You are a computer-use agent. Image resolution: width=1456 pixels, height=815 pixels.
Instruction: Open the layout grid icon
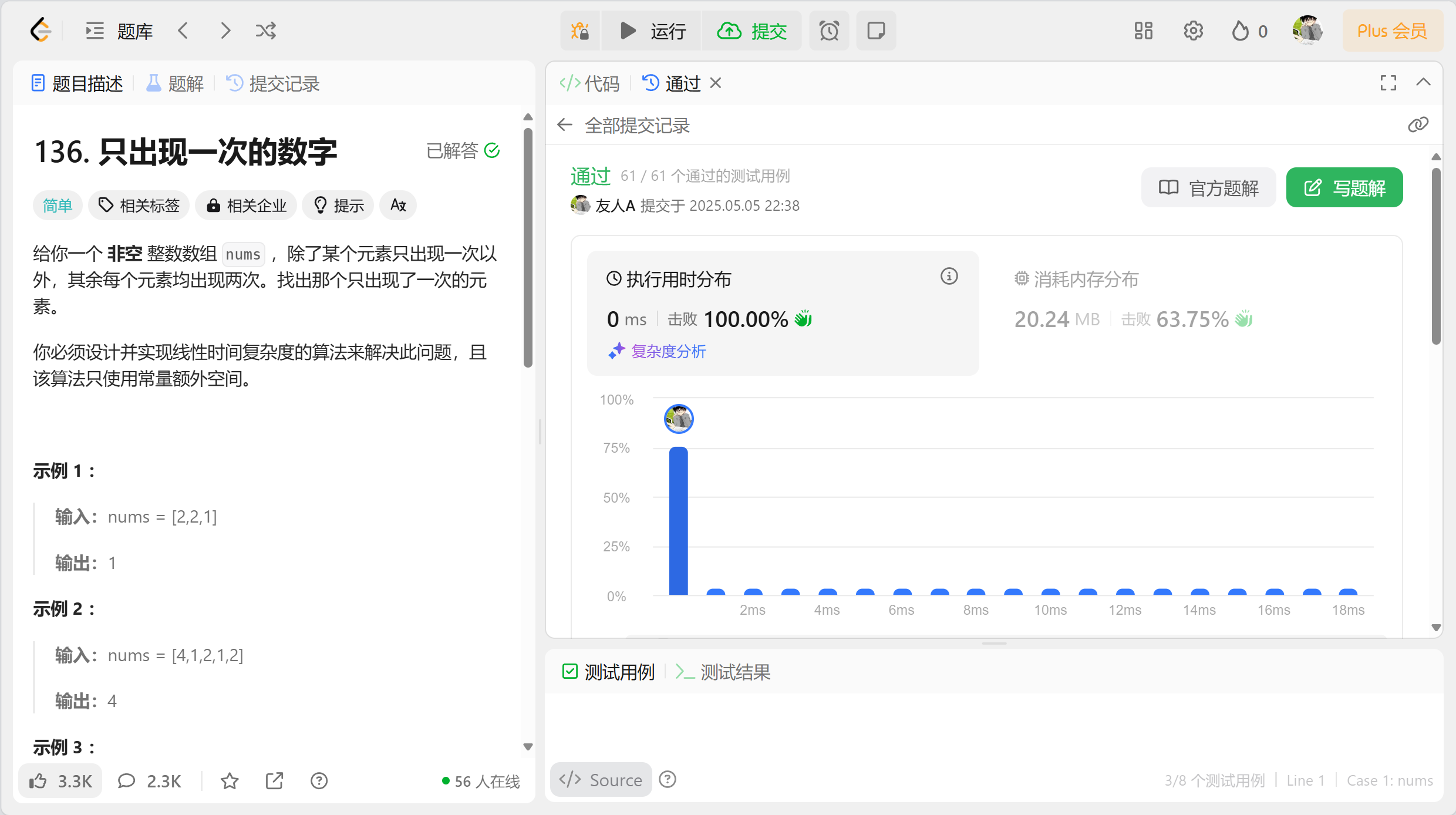pos(1143,31)
